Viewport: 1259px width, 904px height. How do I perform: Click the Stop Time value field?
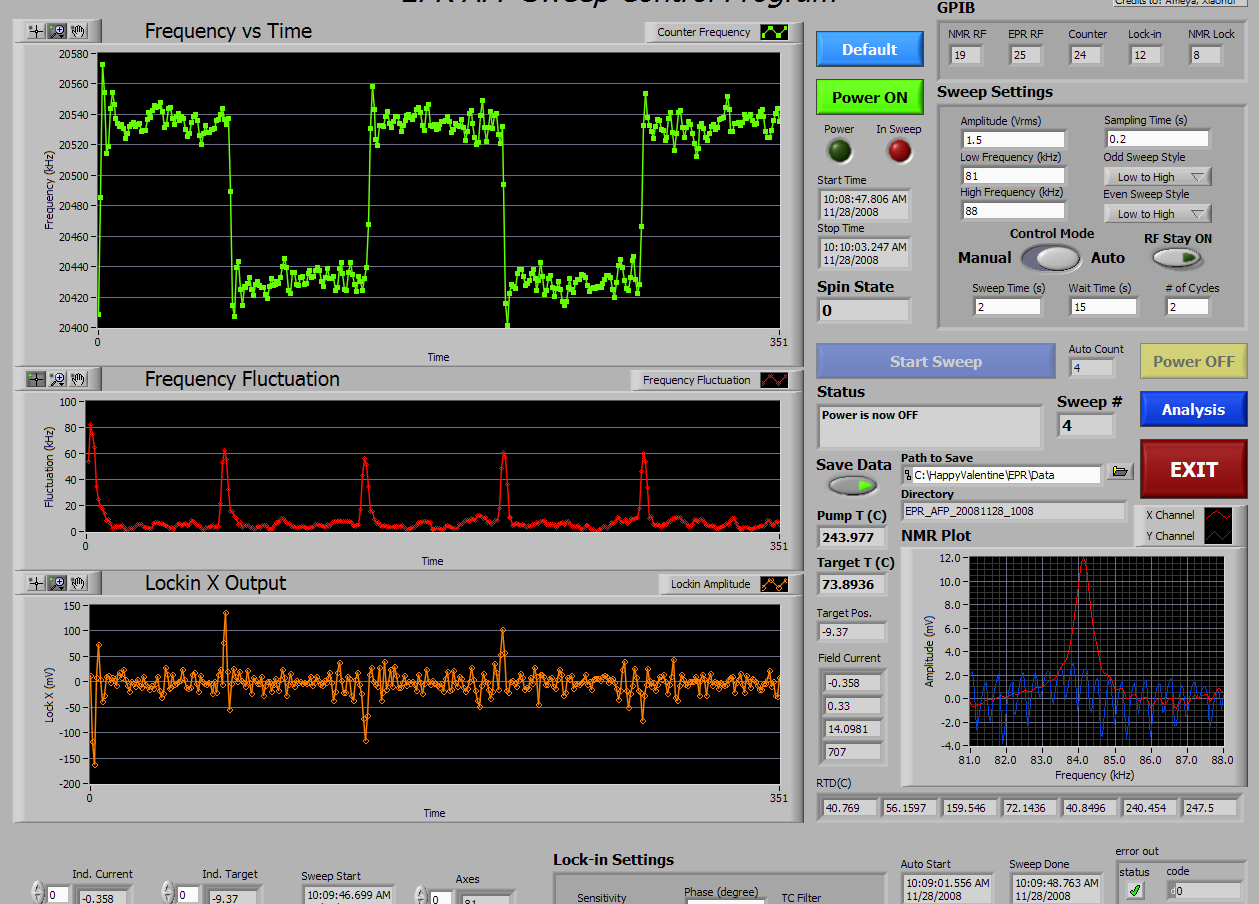(x=865, y=253)
